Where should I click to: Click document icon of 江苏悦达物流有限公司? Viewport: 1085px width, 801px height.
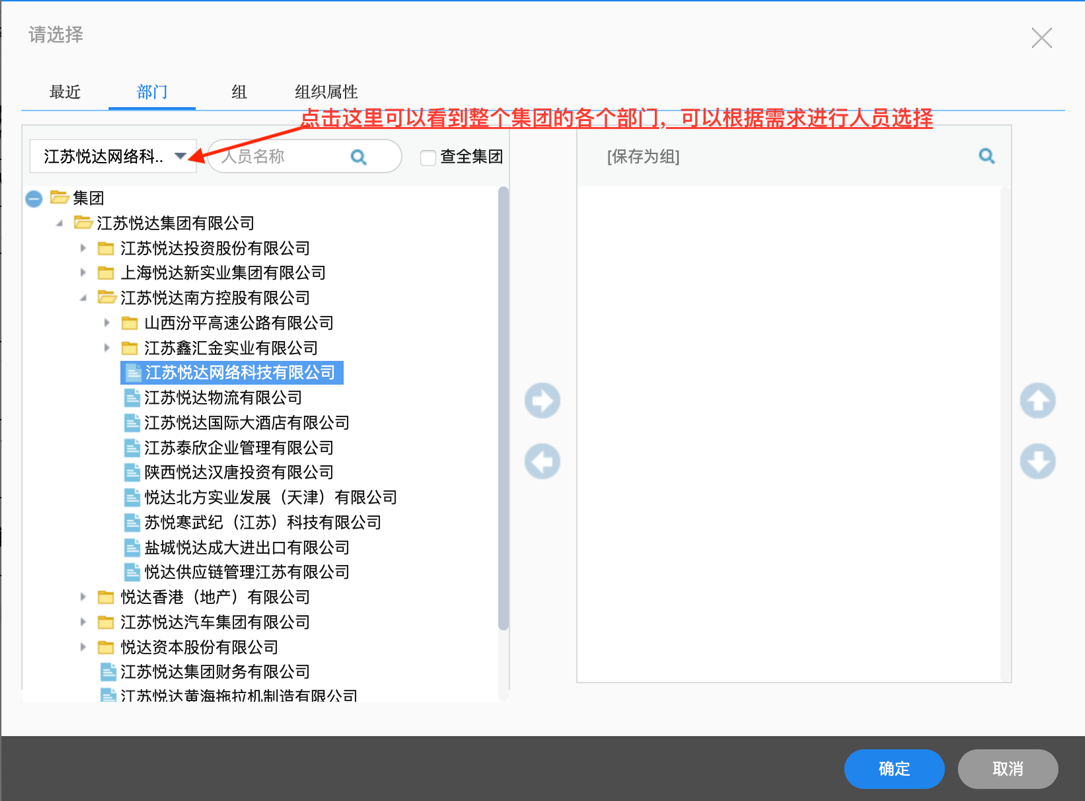pyautogui.click(x=132, y=397)
